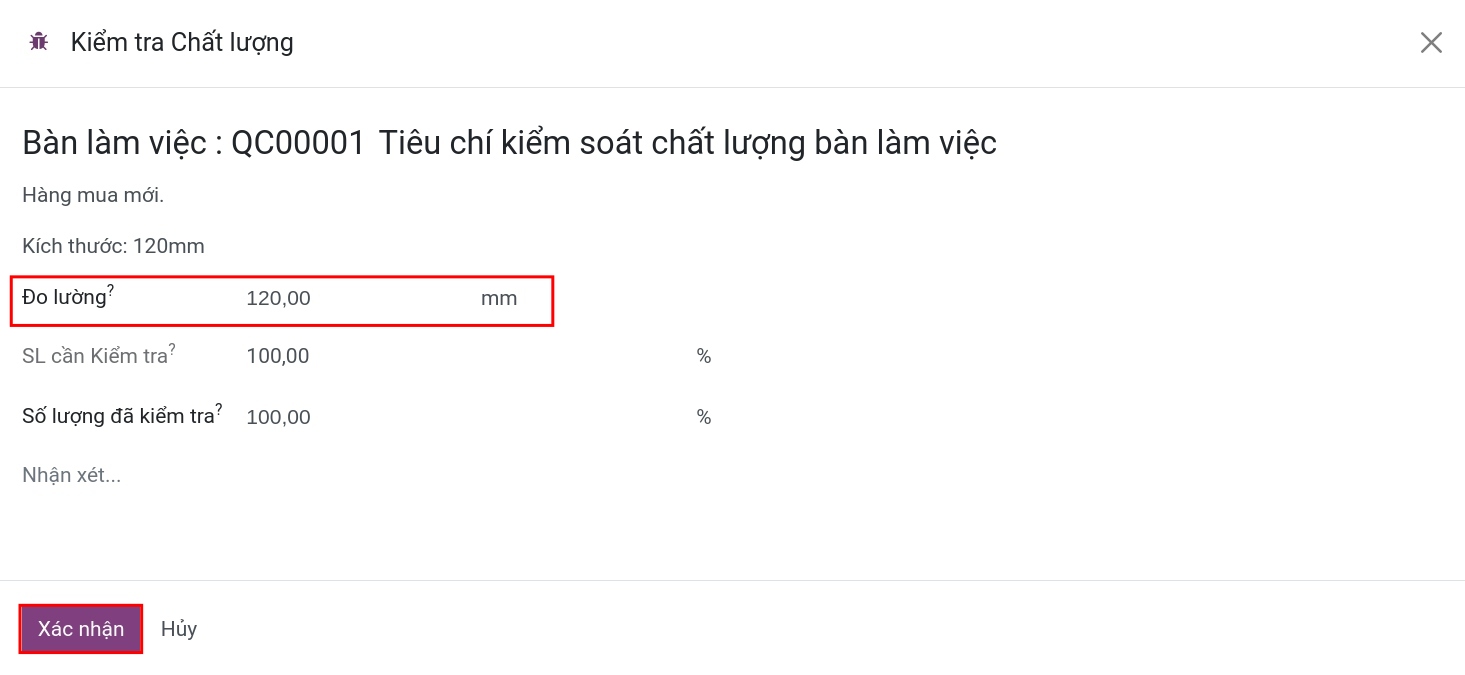
Task: Click the Nhận xét comment field
Action: [x=71, y=474]
